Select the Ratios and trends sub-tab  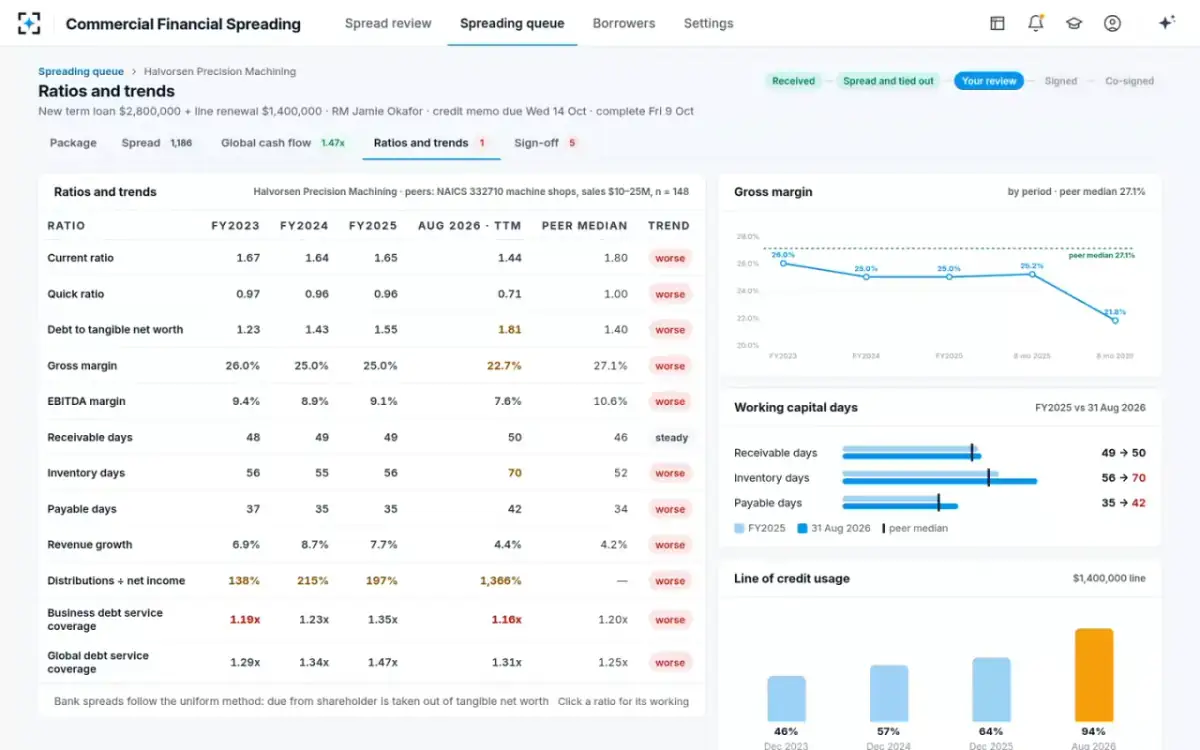(431, 143)
